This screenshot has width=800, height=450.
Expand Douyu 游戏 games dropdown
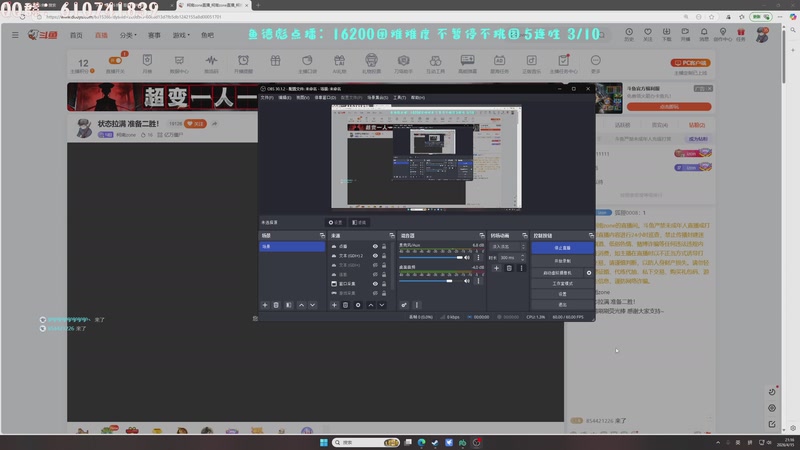pos(181,35)
